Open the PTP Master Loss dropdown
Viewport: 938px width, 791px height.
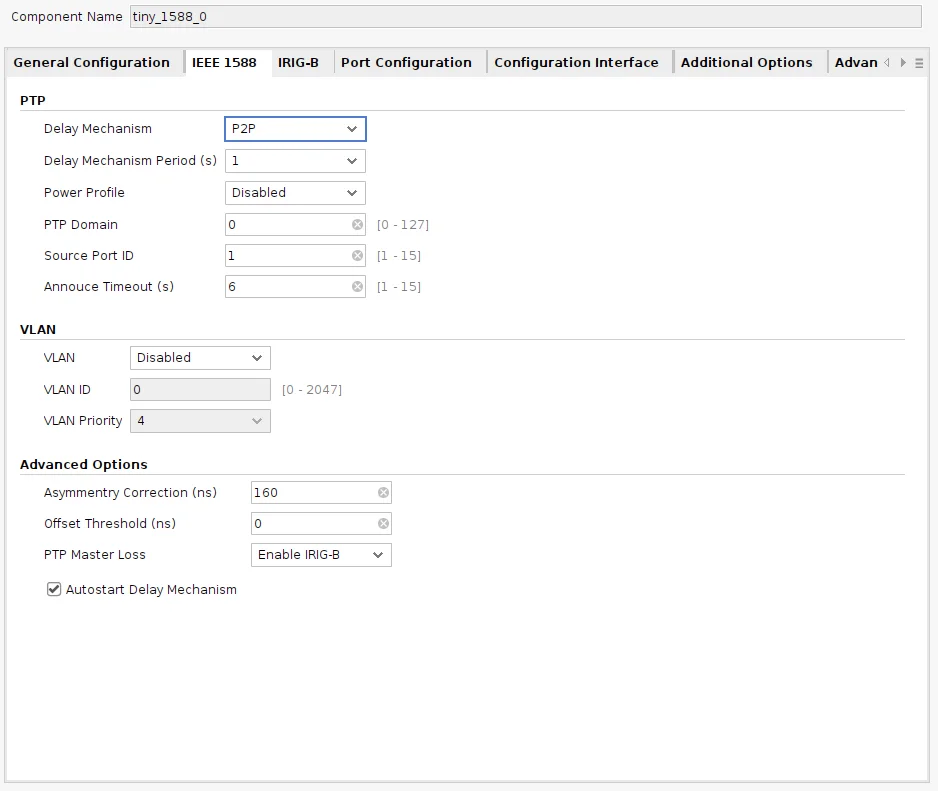click(320, 555)
